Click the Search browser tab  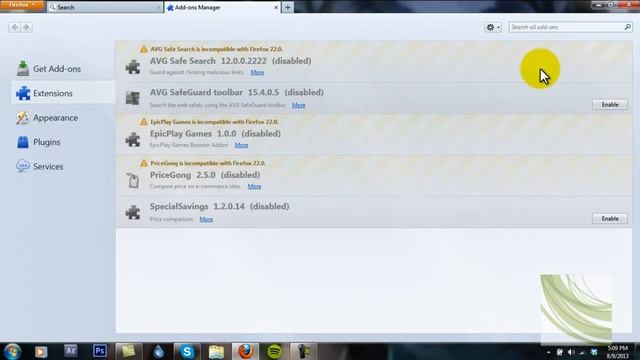tap(104, 7)
